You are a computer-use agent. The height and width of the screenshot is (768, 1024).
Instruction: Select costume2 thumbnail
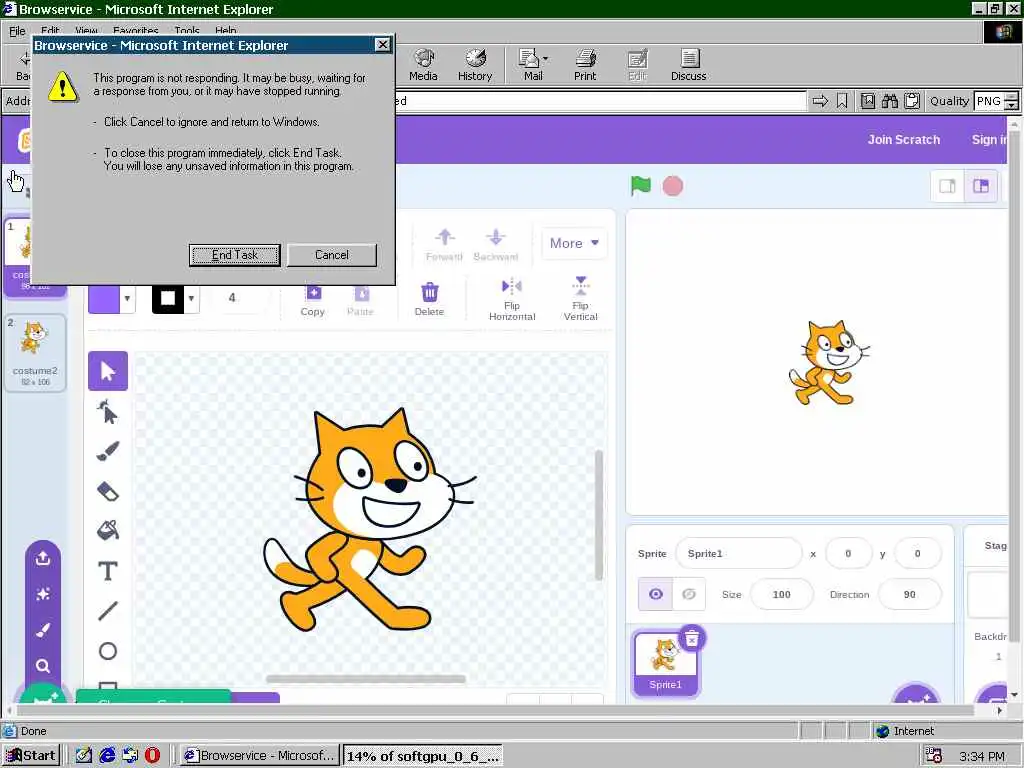pos(35,353)
